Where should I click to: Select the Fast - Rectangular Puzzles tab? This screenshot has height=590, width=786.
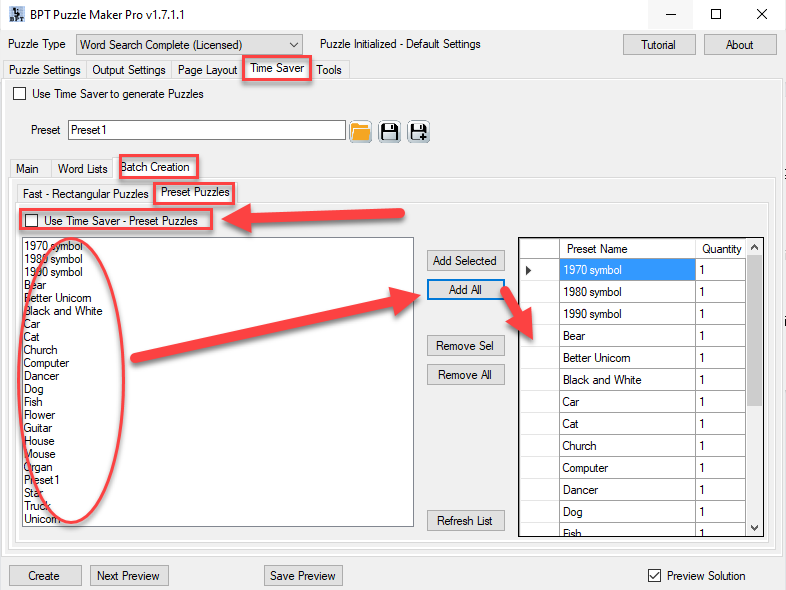click(x=85, y=194)
